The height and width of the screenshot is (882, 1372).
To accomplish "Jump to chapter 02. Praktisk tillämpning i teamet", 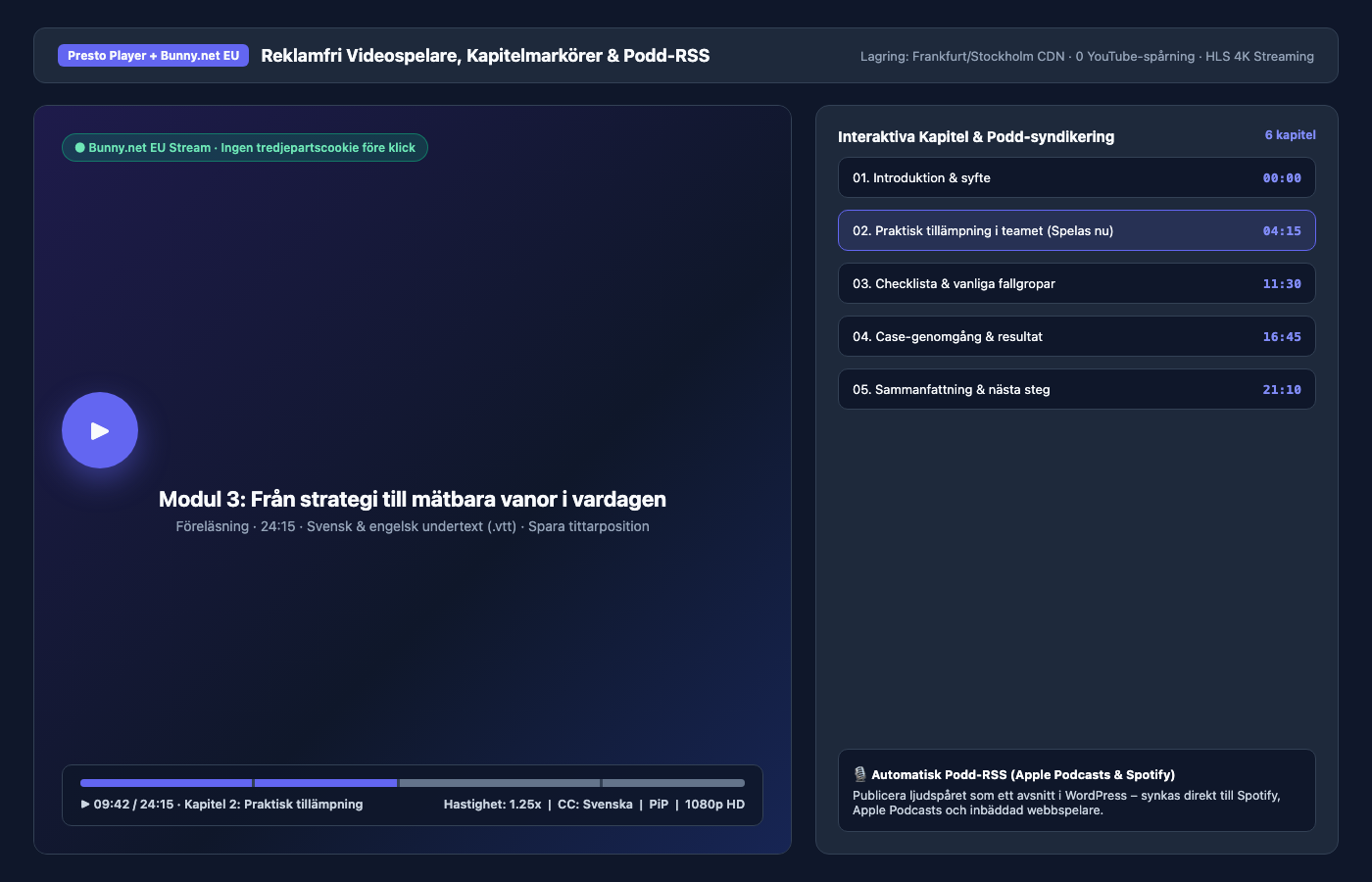I will (1076, 231).
